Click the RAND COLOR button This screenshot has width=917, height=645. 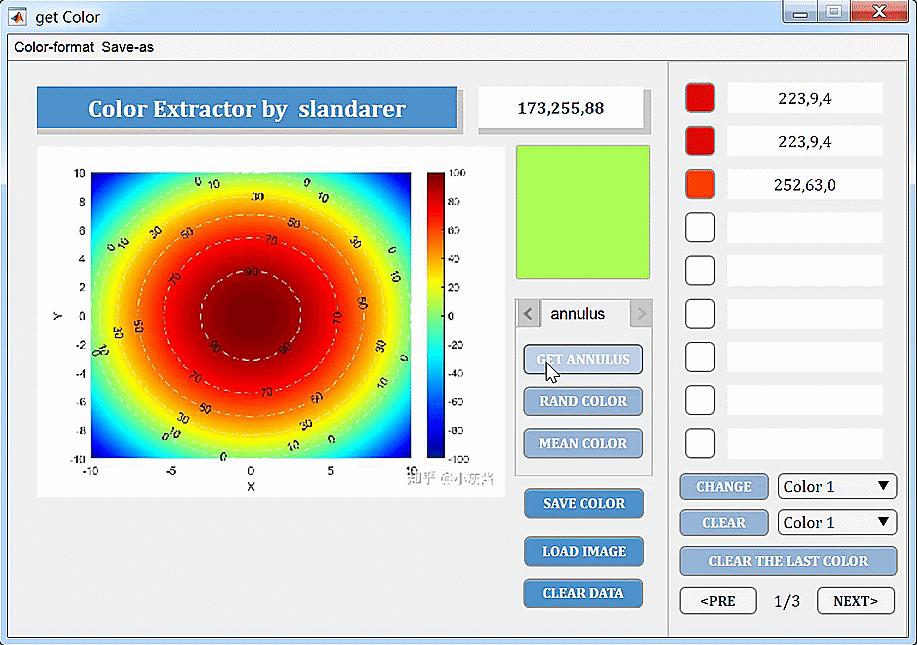tap(583, 401)
